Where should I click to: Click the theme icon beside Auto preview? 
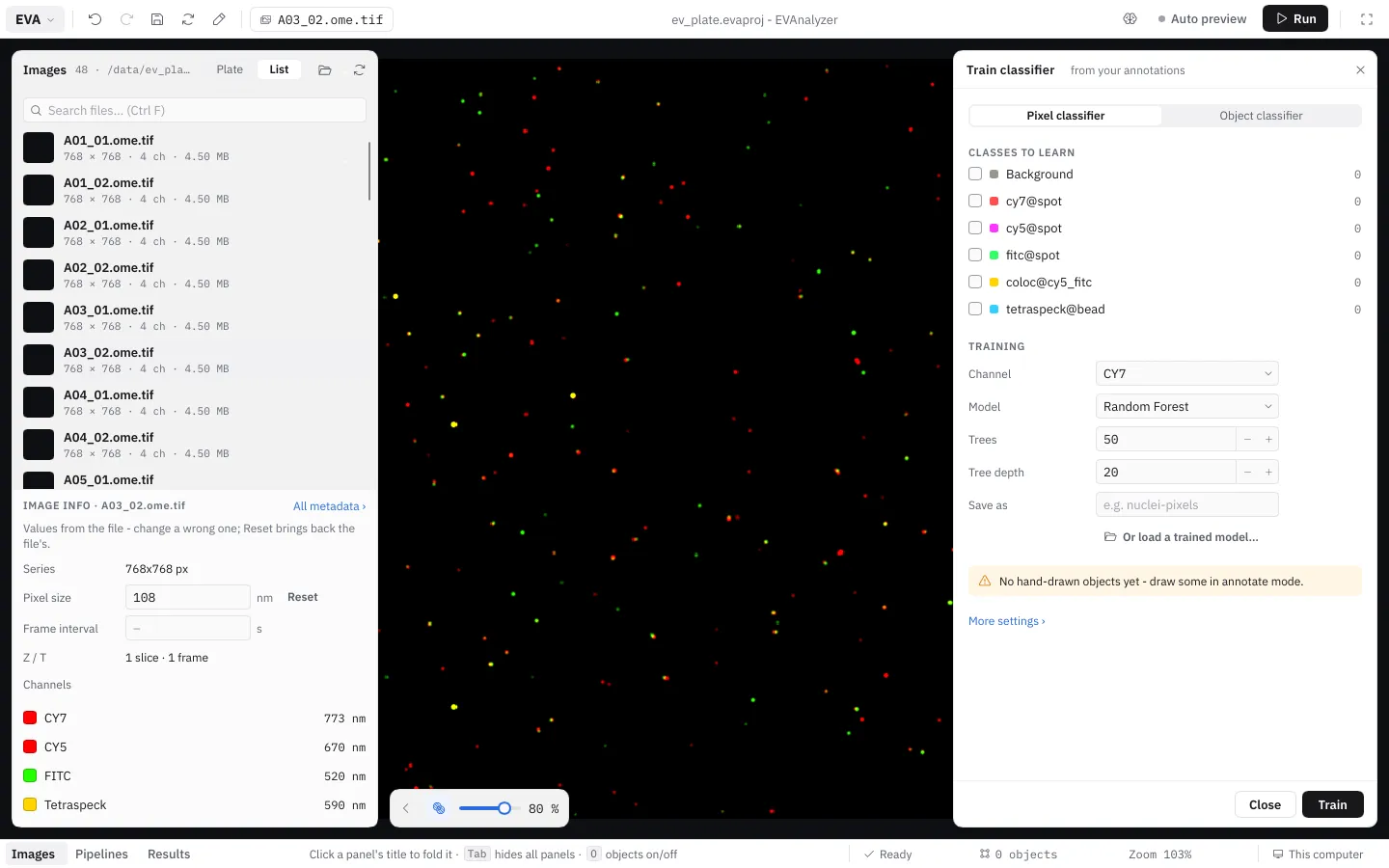tap(1130, 19)
